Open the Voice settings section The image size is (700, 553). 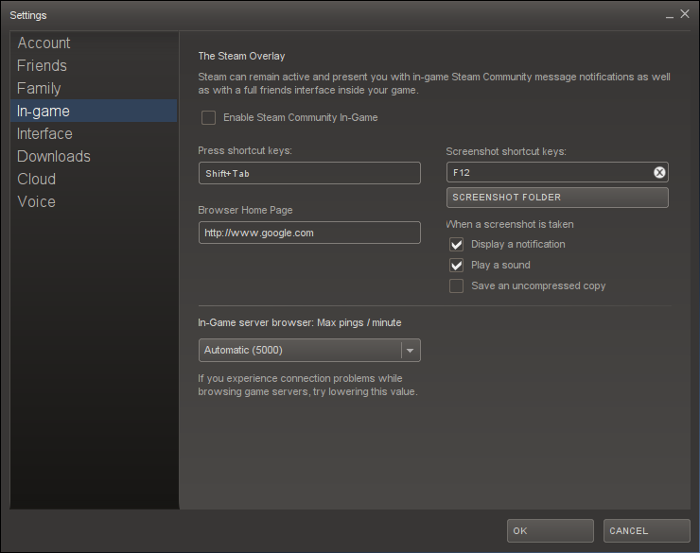(94, 202)
